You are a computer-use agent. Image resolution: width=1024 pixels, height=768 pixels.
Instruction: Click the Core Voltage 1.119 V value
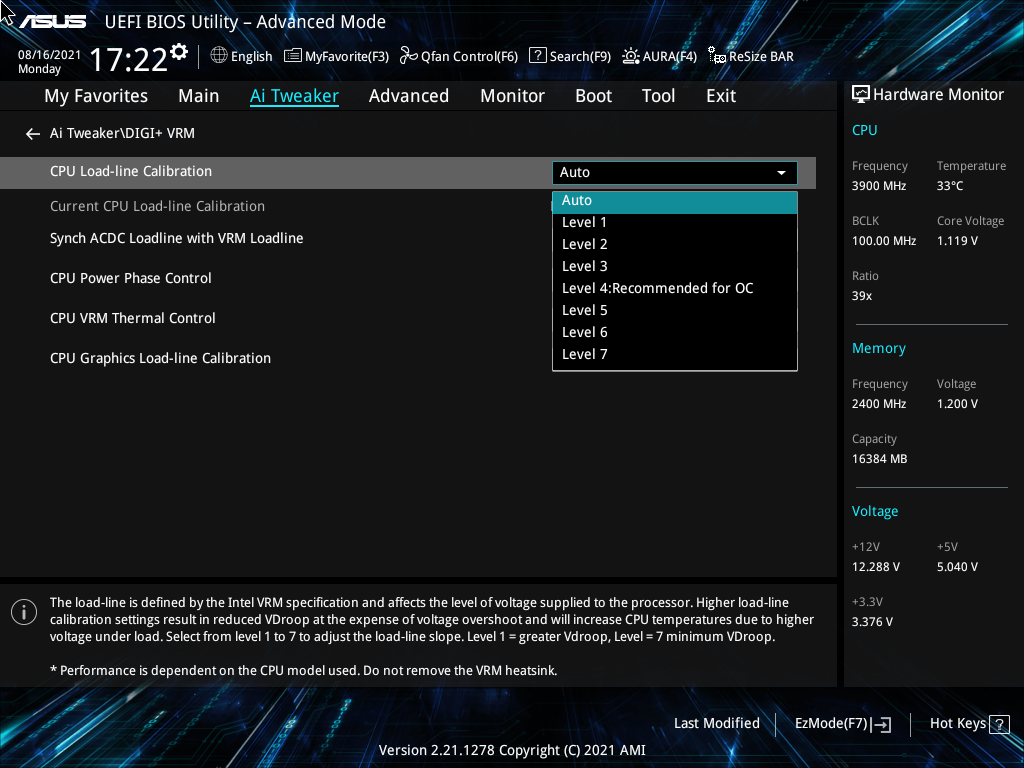click(957, 241)
